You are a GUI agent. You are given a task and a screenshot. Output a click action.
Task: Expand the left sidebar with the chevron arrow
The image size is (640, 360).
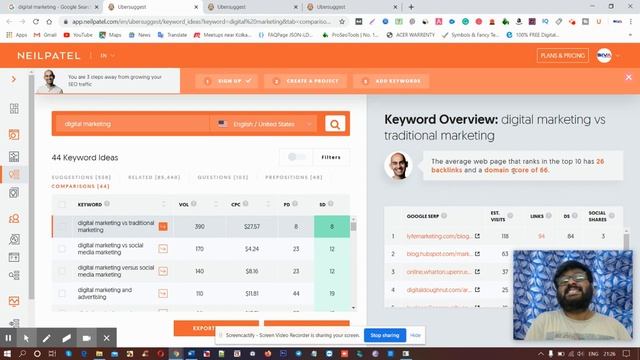click(13, 79)
